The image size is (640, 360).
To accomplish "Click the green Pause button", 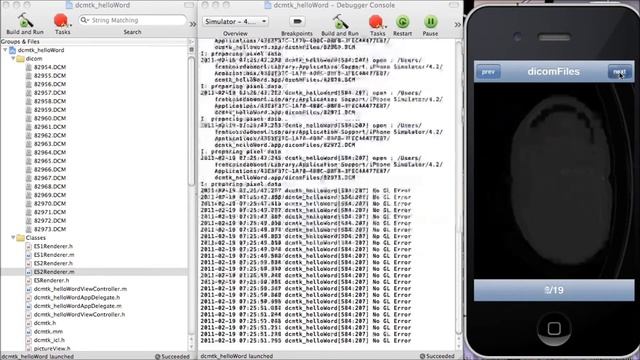I will click(430, 22).
